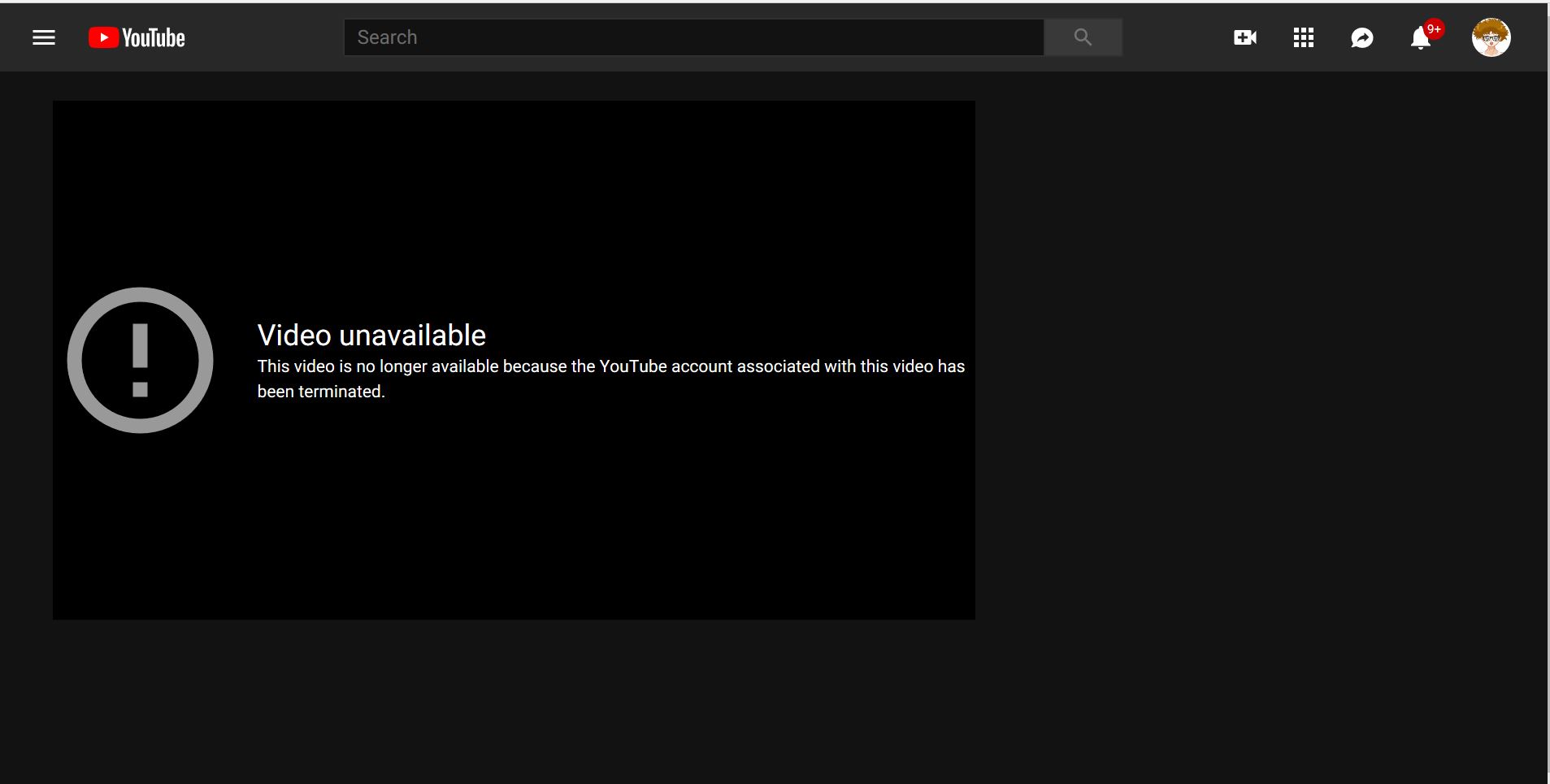Click the magnifier search button

pos(1083,37)
